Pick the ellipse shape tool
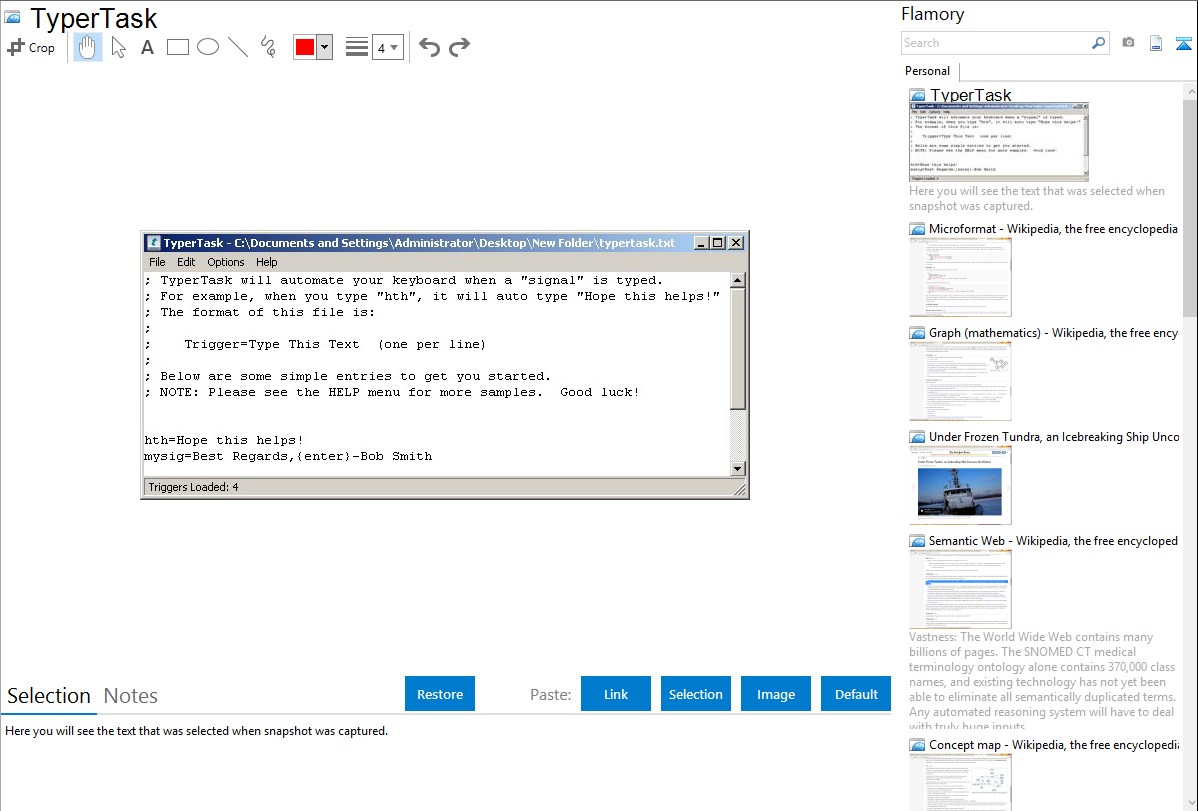The image size is (1198, 811). coord(208,47)
